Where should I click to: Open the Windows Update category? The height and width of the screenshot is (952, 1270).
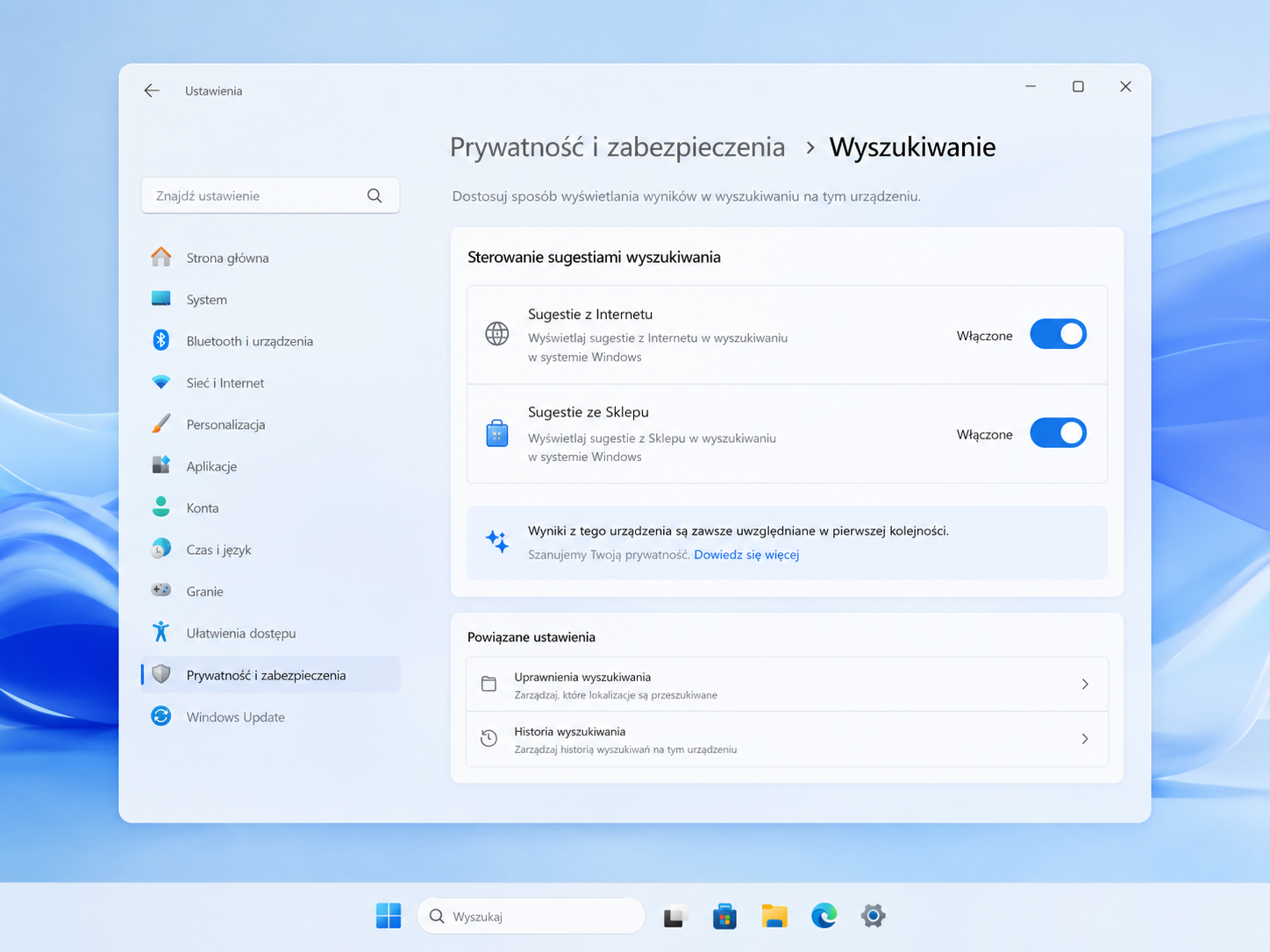pyautogui.click(x=270, y=716)
